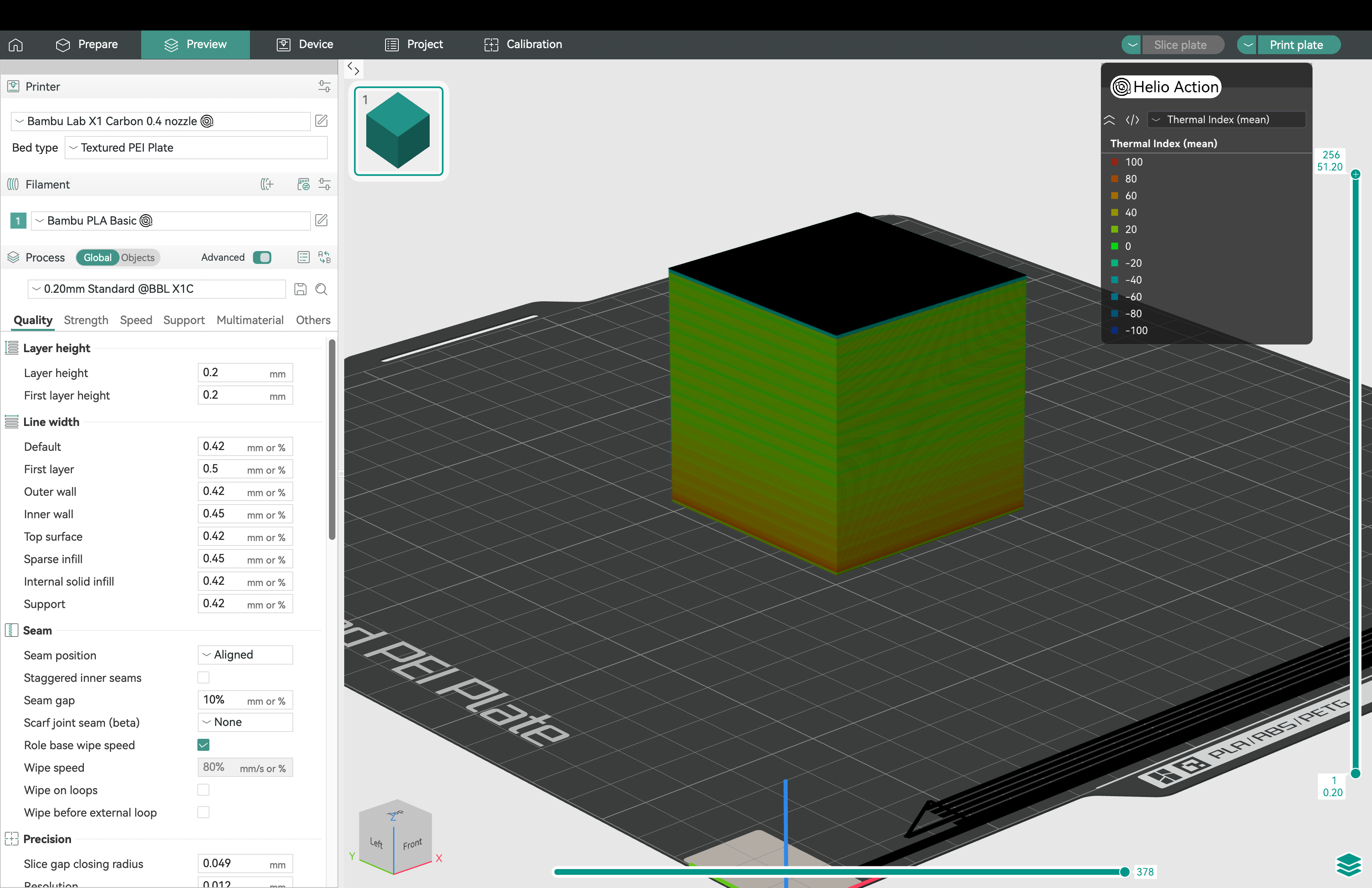
Task: Collapse the sidebar with arrows icon
Action: (x=353, y=69)
